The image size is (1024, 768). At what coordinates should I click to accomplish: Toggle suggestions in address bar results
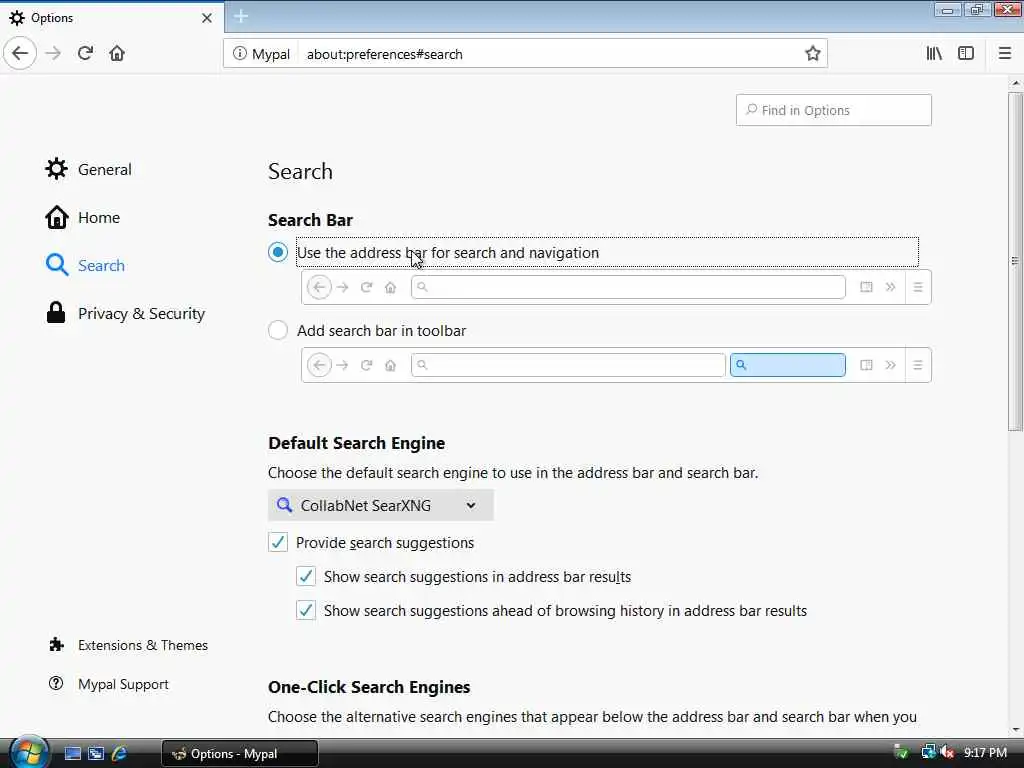pyautogui.click(x=306, y=577)
